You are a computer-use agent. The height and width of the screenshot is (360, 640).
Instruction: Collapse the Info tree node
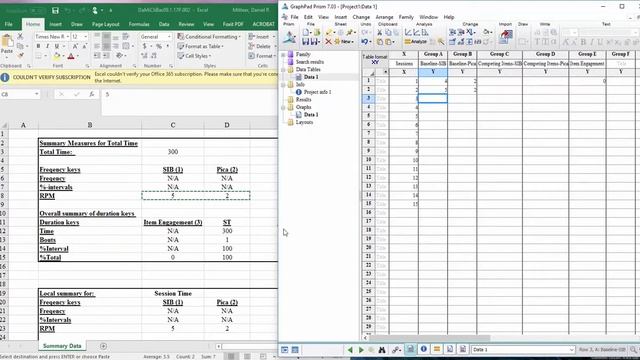(283, 85)
